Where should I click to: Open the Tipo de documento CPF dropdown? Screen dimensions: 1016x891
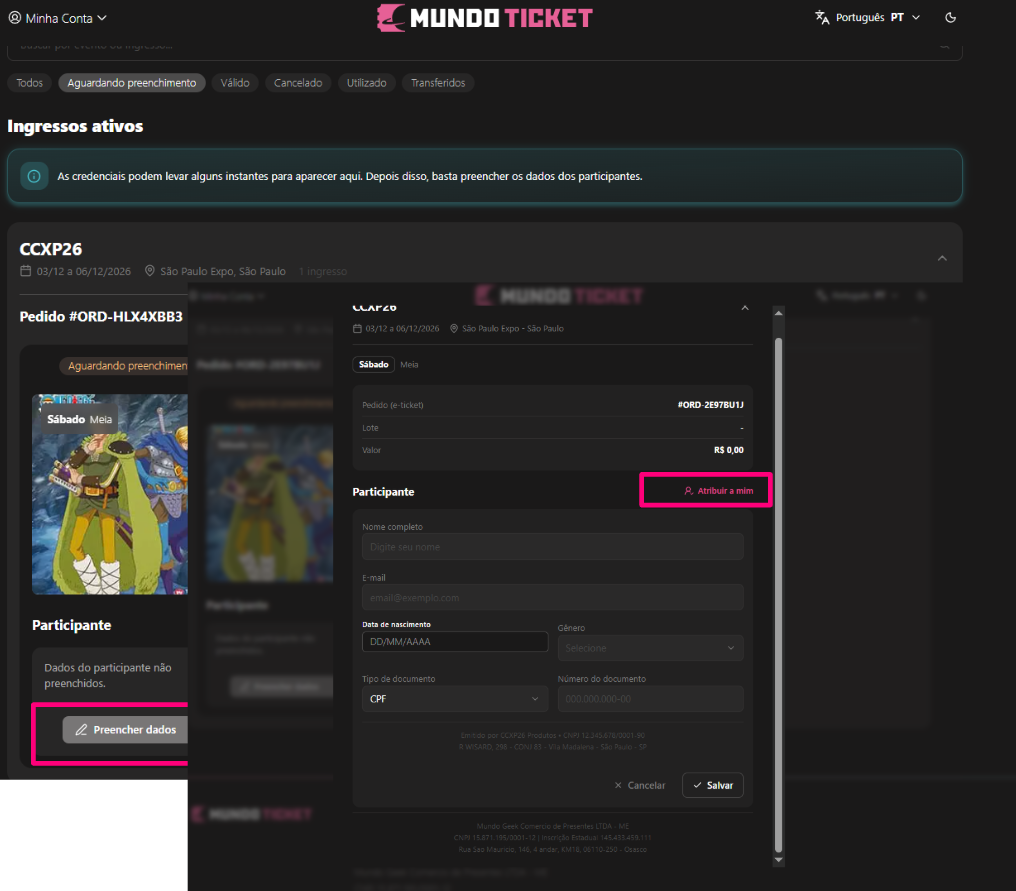[x=455, y=699]
